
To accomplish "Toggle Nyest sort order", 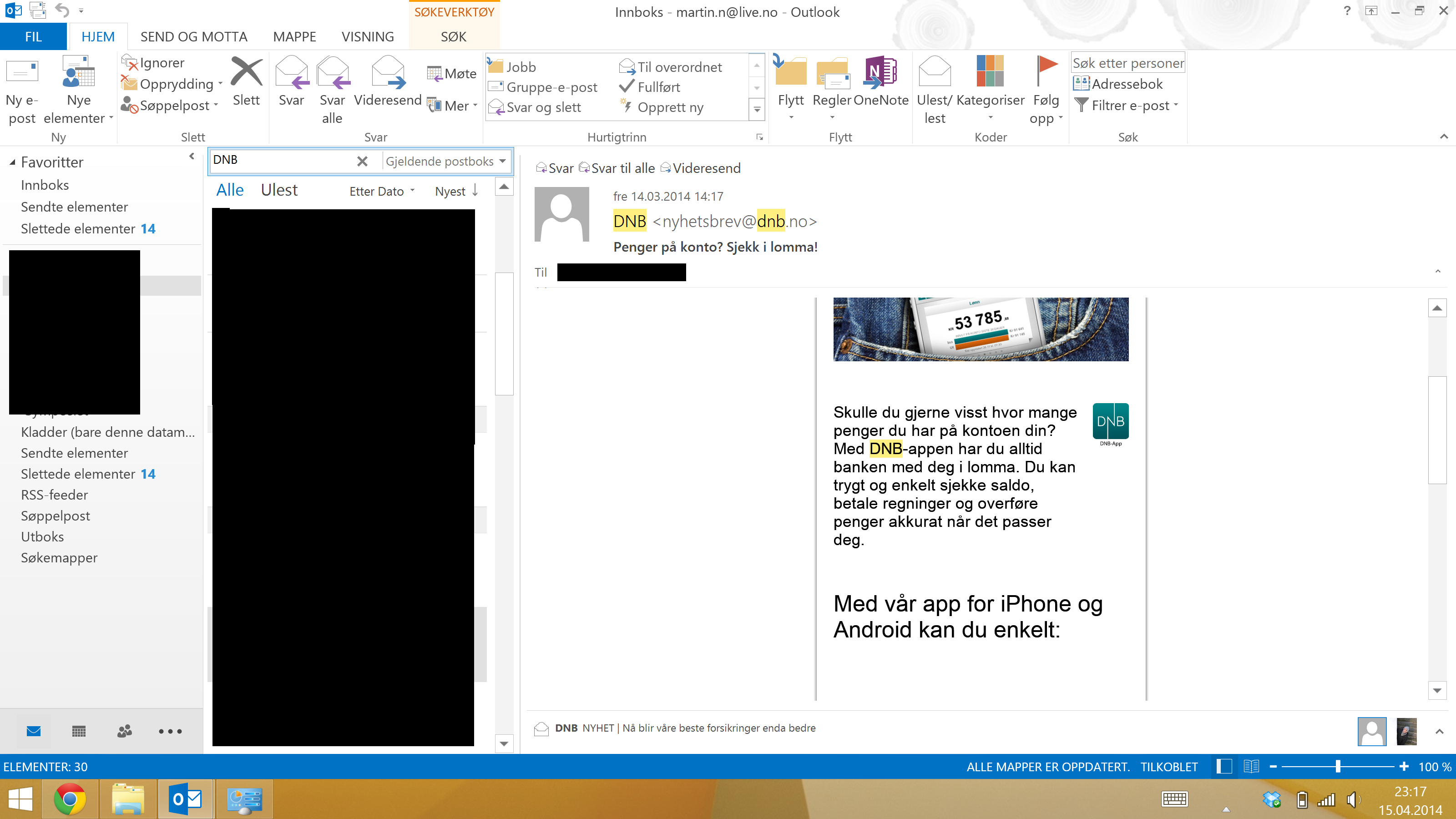I will coord(457,191).
